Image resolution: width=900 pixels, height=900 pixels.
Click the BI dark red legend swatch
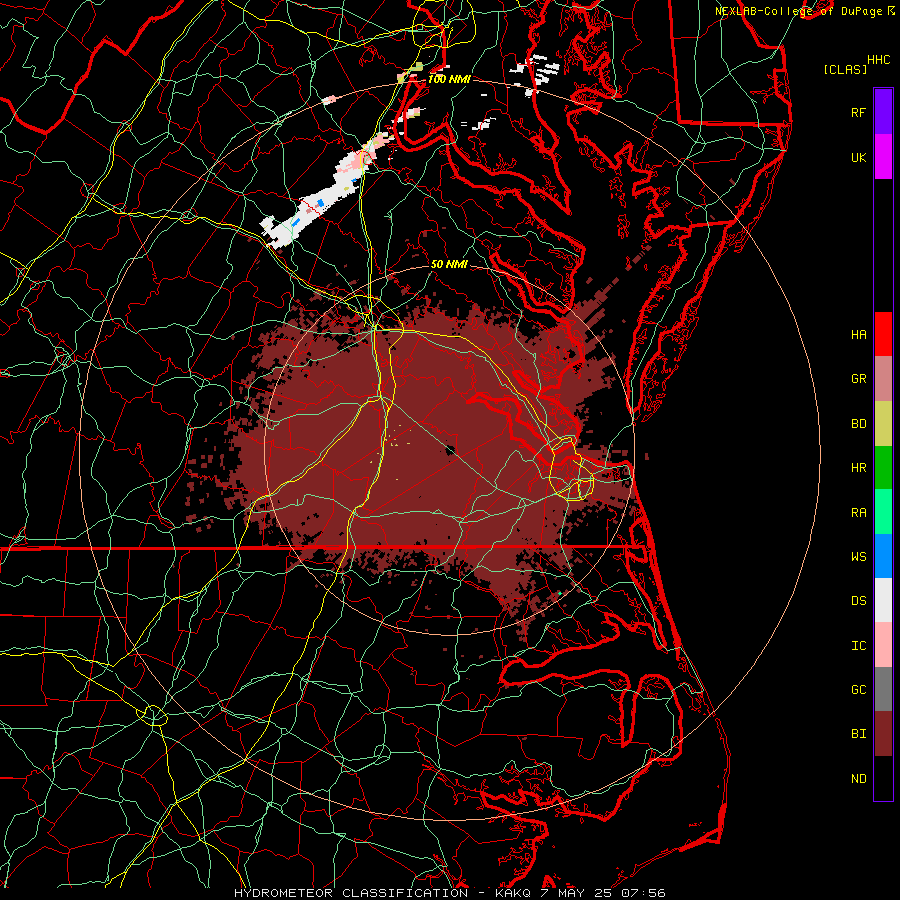click(x=883, y=734)
